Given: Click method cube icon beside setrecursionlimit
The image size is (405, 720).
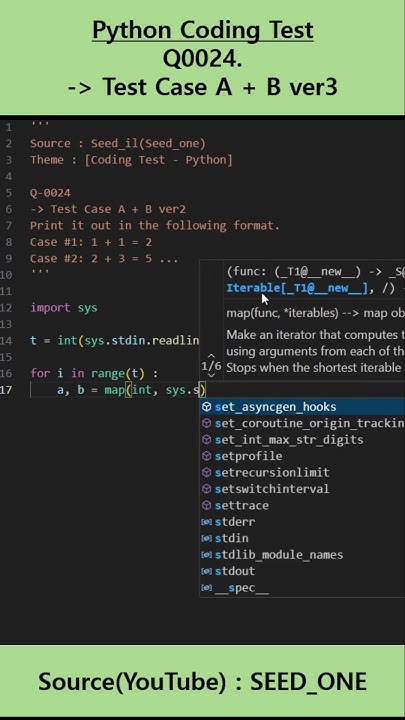Looking at the screenshot, I should click(x=207, y=472).
